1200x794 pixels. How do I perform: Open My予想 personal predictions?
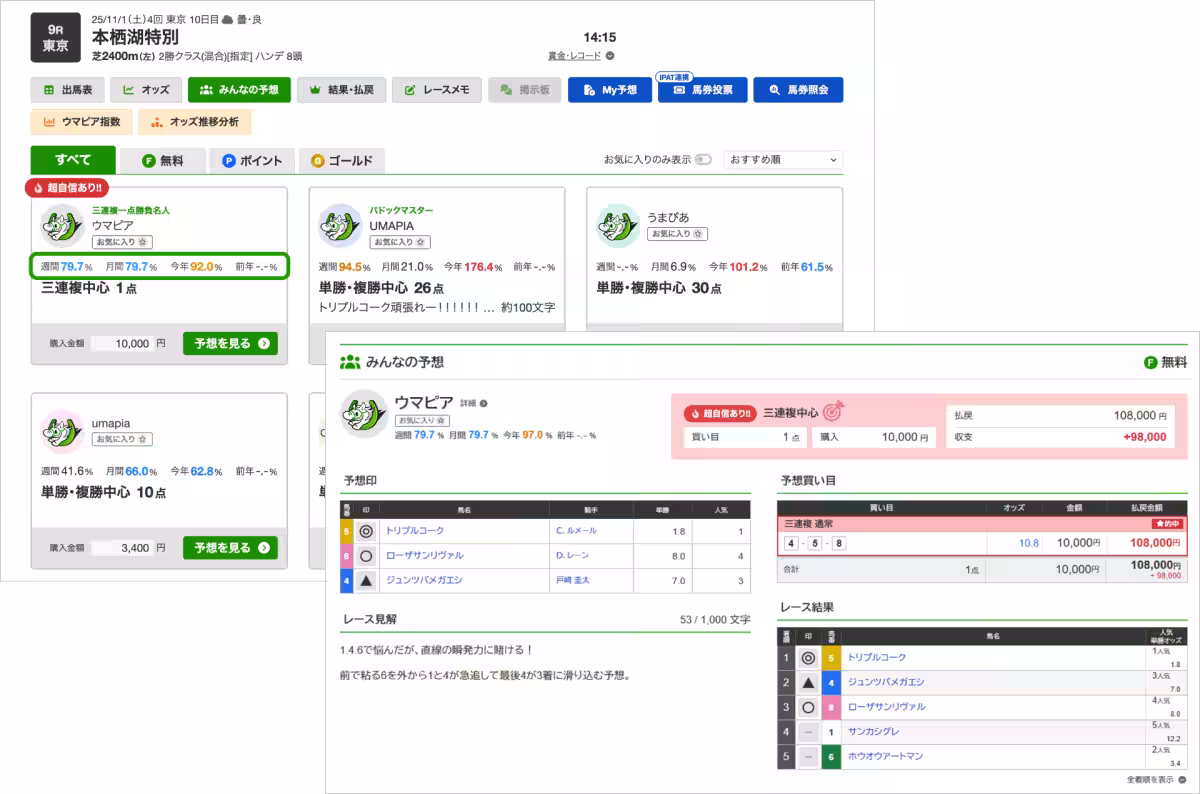point(611,90)
